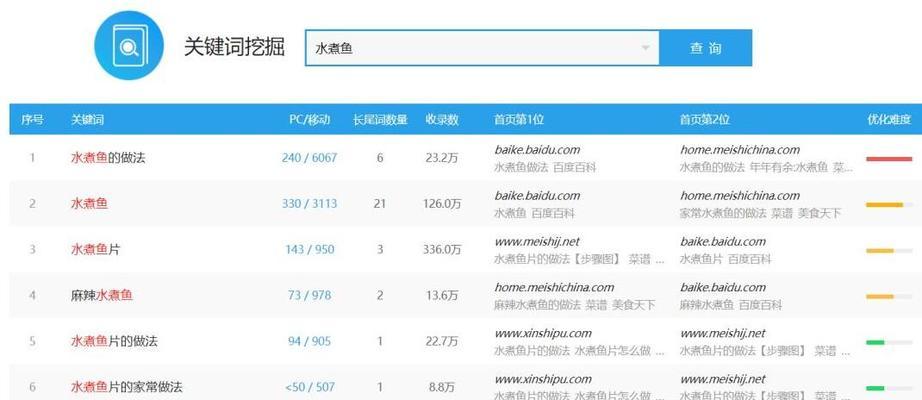Open the keyword 水煮鱼片 in row 3
This screenshot has width=922, height=400.
tap(95, 249)
